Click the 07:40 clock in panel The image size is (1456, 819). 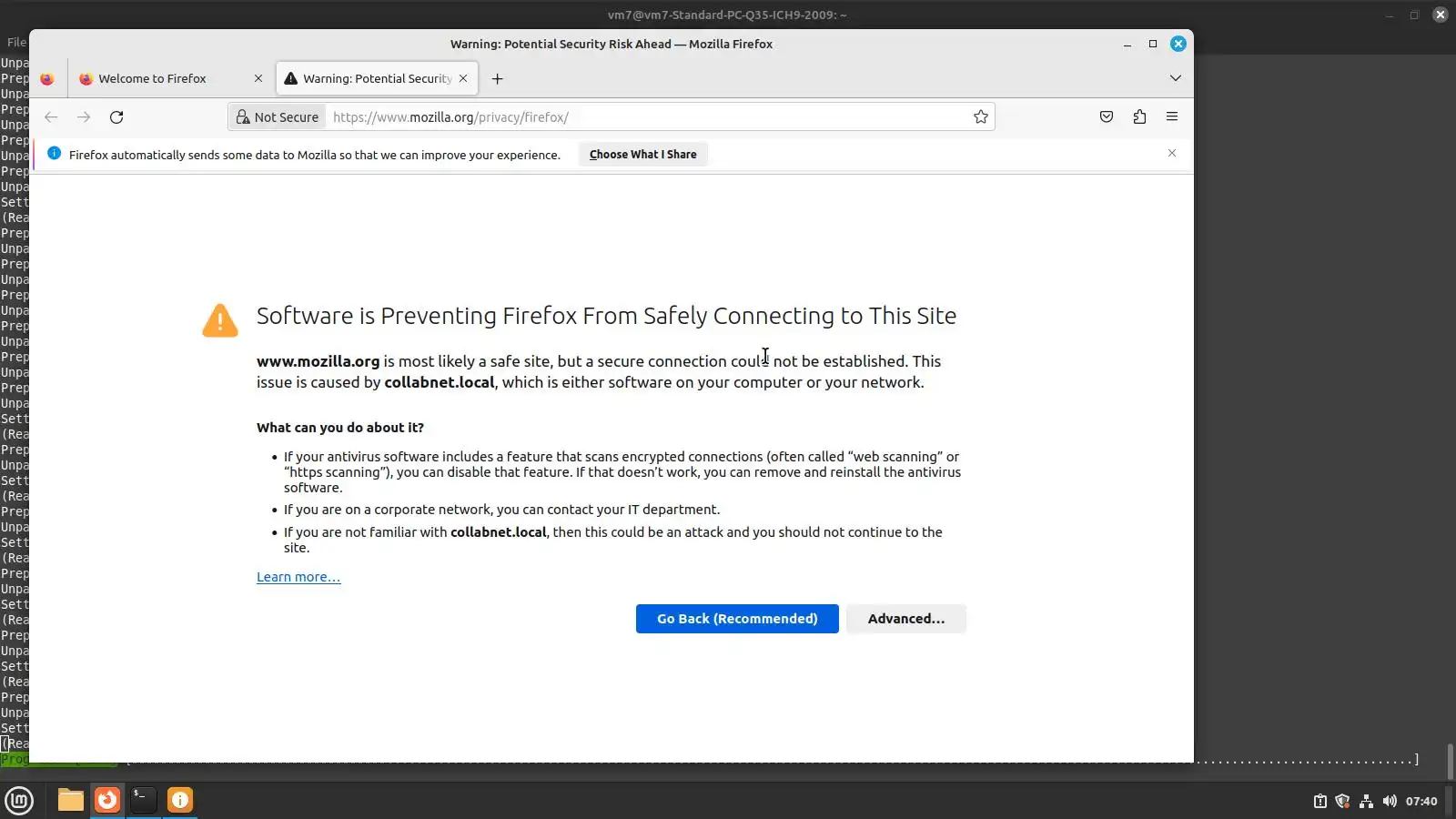click(1421, 802)
